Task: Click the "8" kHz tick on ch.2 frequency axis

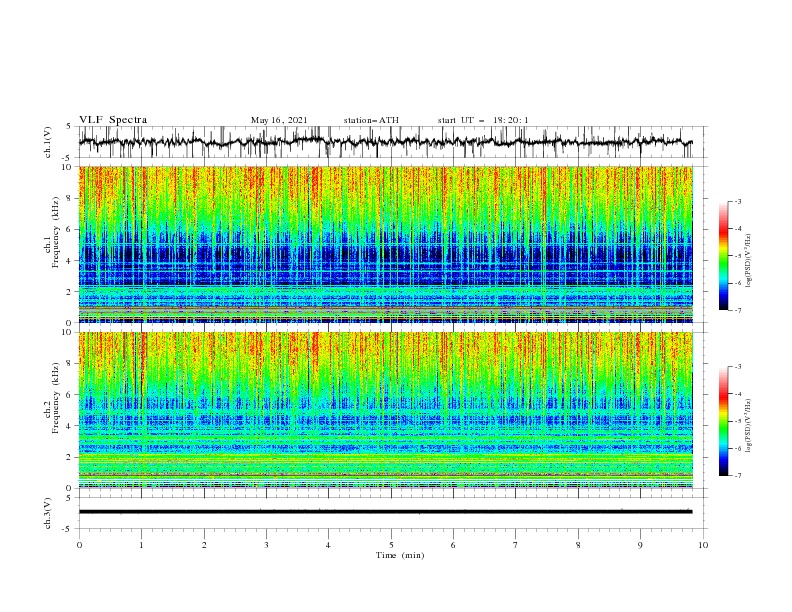Action: click(70, 364)
